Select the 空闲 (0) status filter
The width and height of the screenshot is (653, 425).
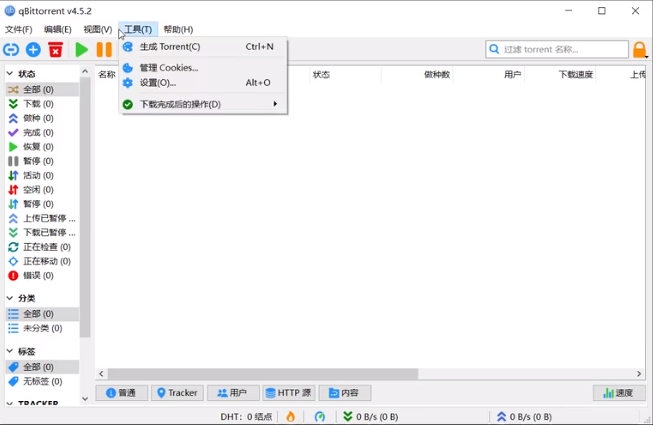pos(42,190)
